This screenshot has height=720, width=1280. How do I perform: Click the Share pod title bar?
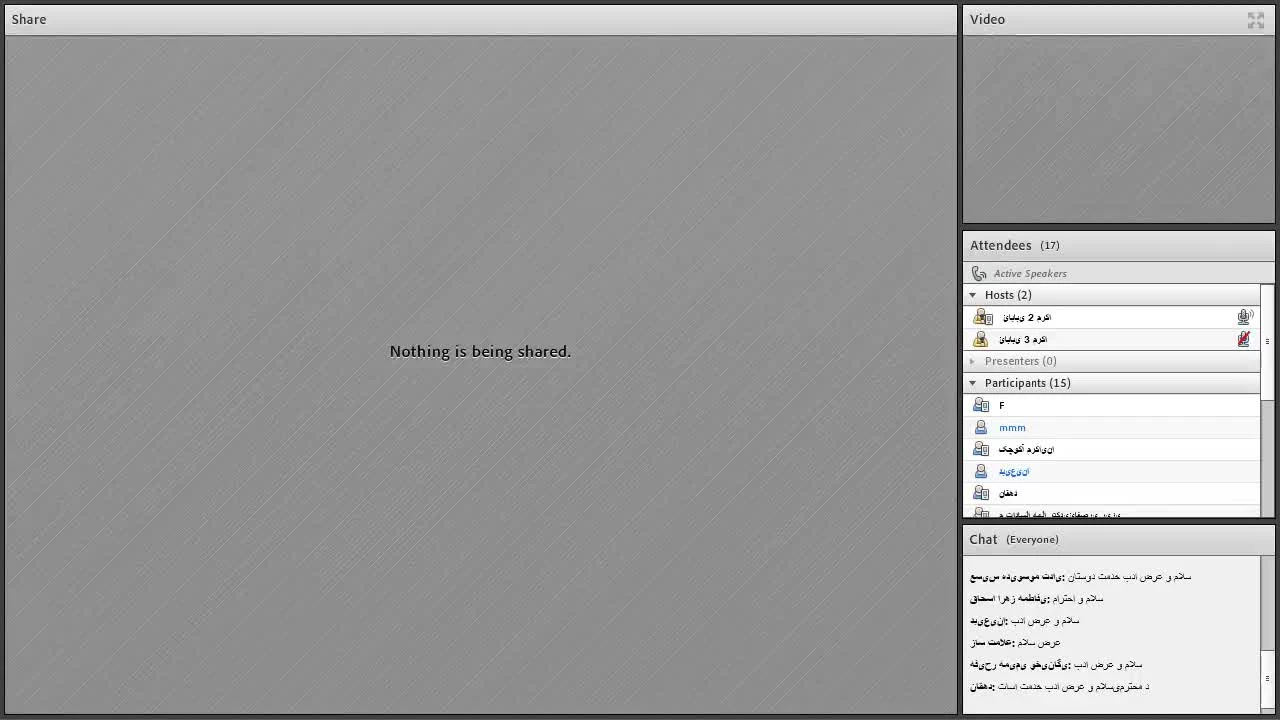click(x=480, y=19)
